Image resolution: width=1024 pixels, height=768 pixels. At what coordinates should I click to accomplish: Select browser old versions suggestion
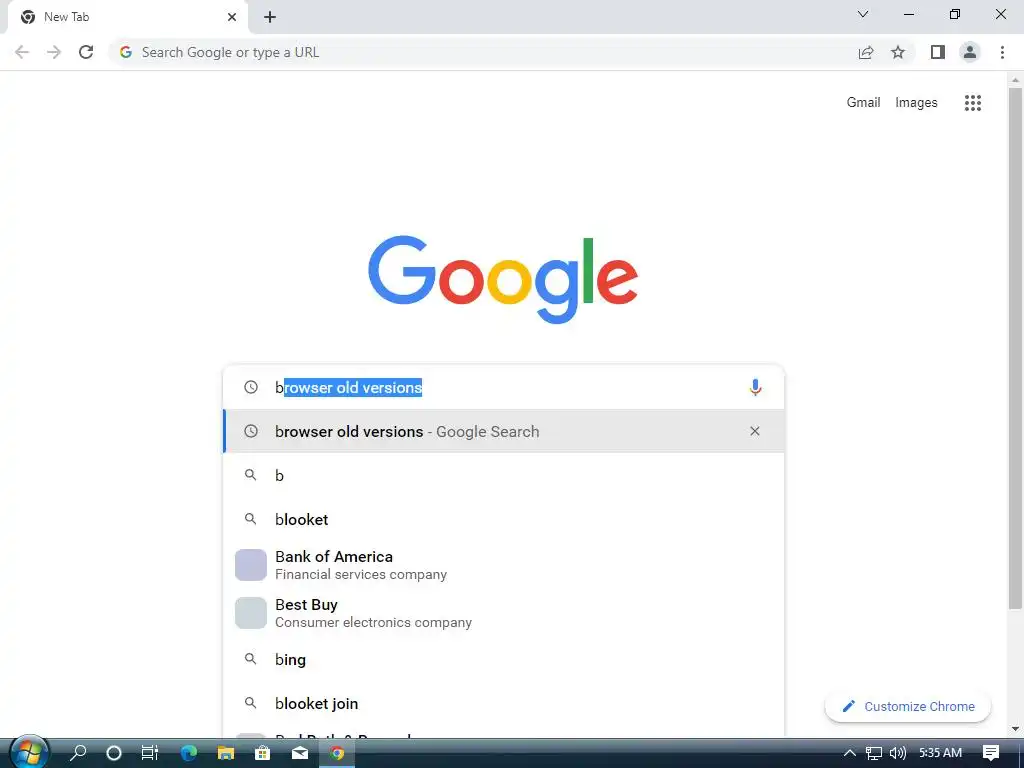[504, 431]
